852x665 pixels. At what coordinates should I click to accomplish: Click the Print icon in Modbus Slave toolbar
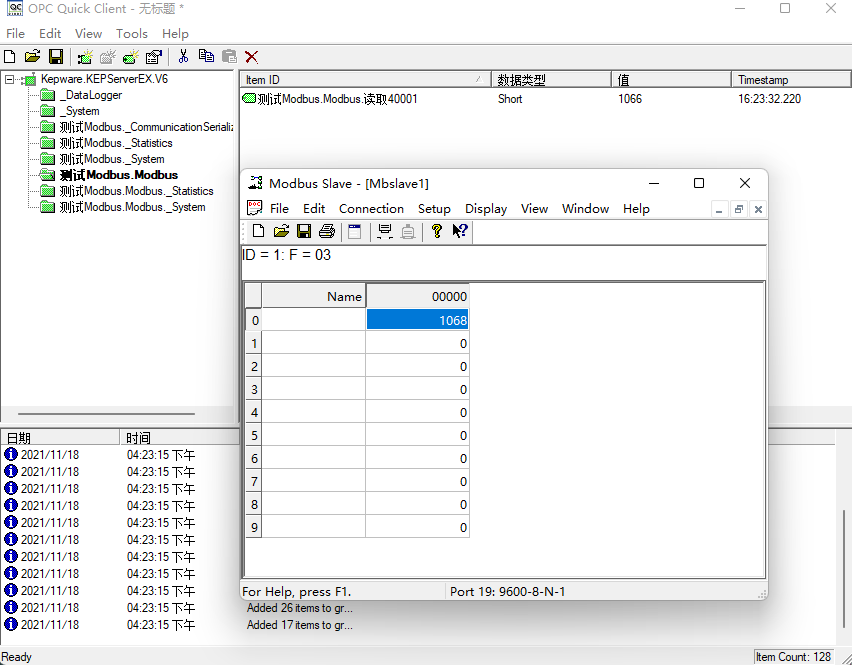click(326, 232)
